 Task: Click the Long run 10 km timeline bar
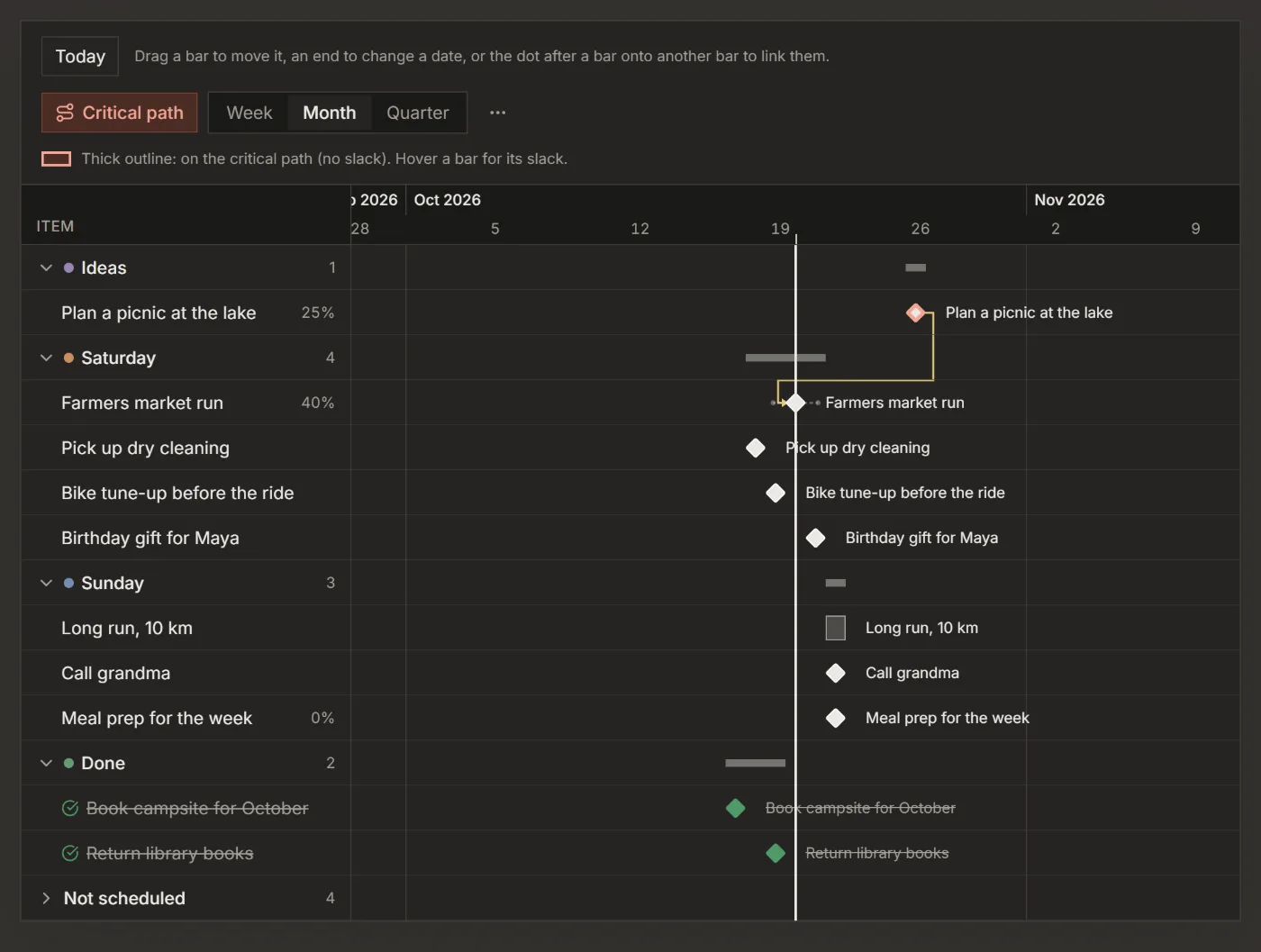point(836,628)
